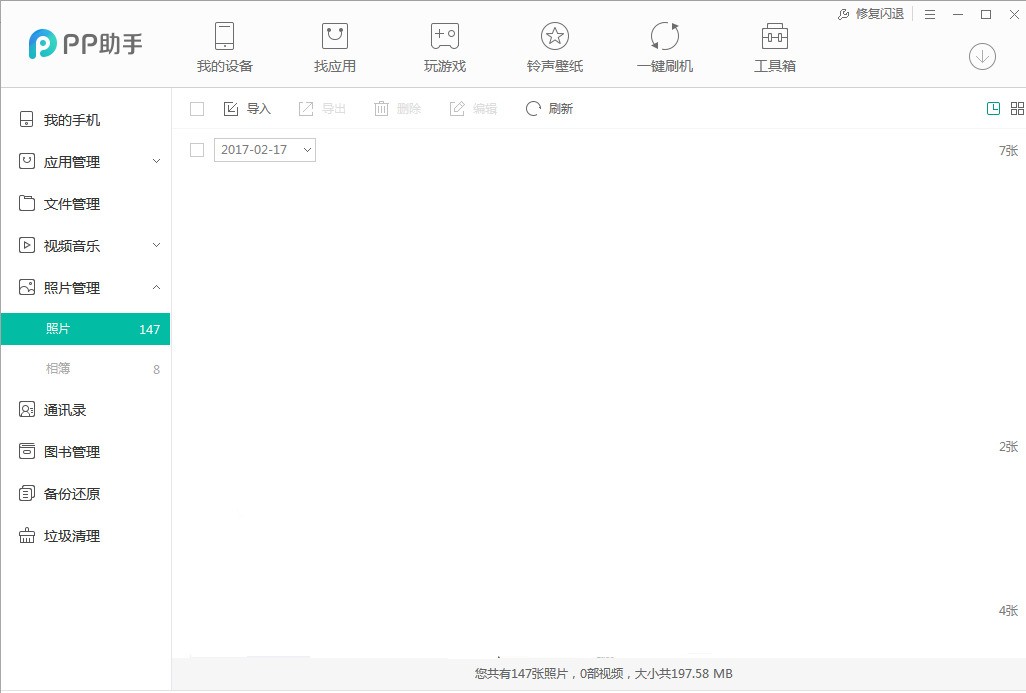Select 相簿 albums sub-item
The width and height of the screenshot is (1026, 693).
pyautogui.click(x=85, y=368)
